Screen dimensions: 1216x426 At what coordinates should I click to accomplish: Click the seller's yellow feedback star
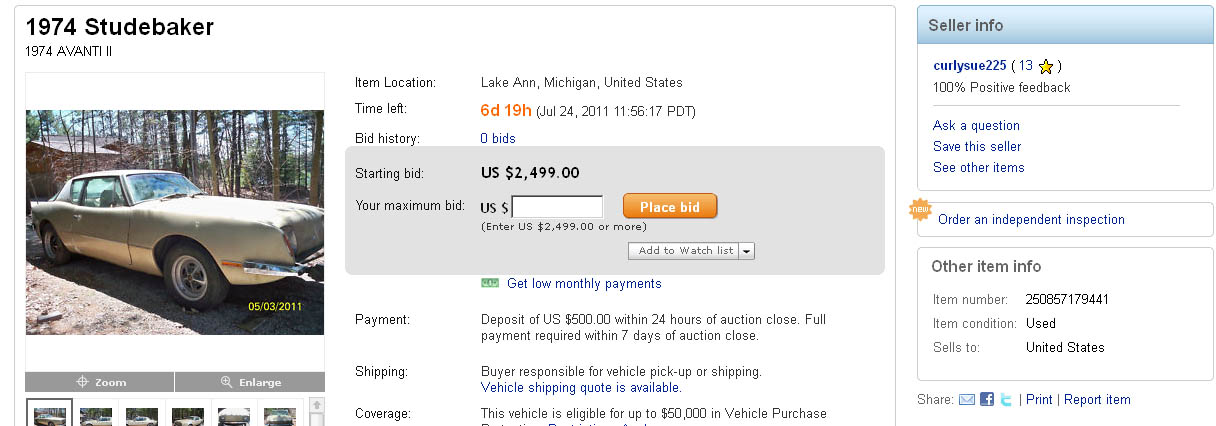coord(1046,67)
